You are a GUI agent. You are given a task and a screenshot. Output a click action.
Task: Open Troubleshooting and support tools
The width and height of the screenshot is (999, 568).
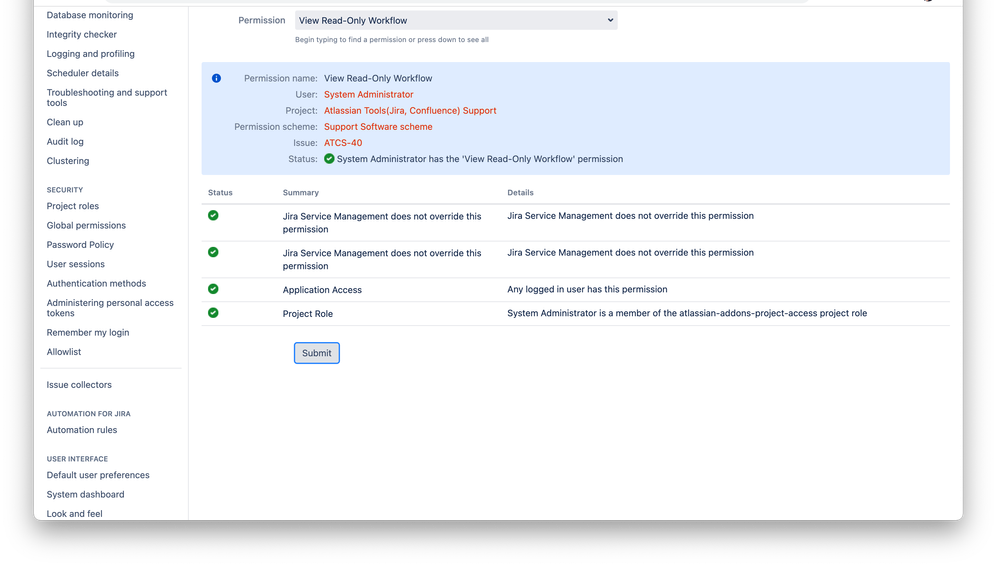click(107, 97)
